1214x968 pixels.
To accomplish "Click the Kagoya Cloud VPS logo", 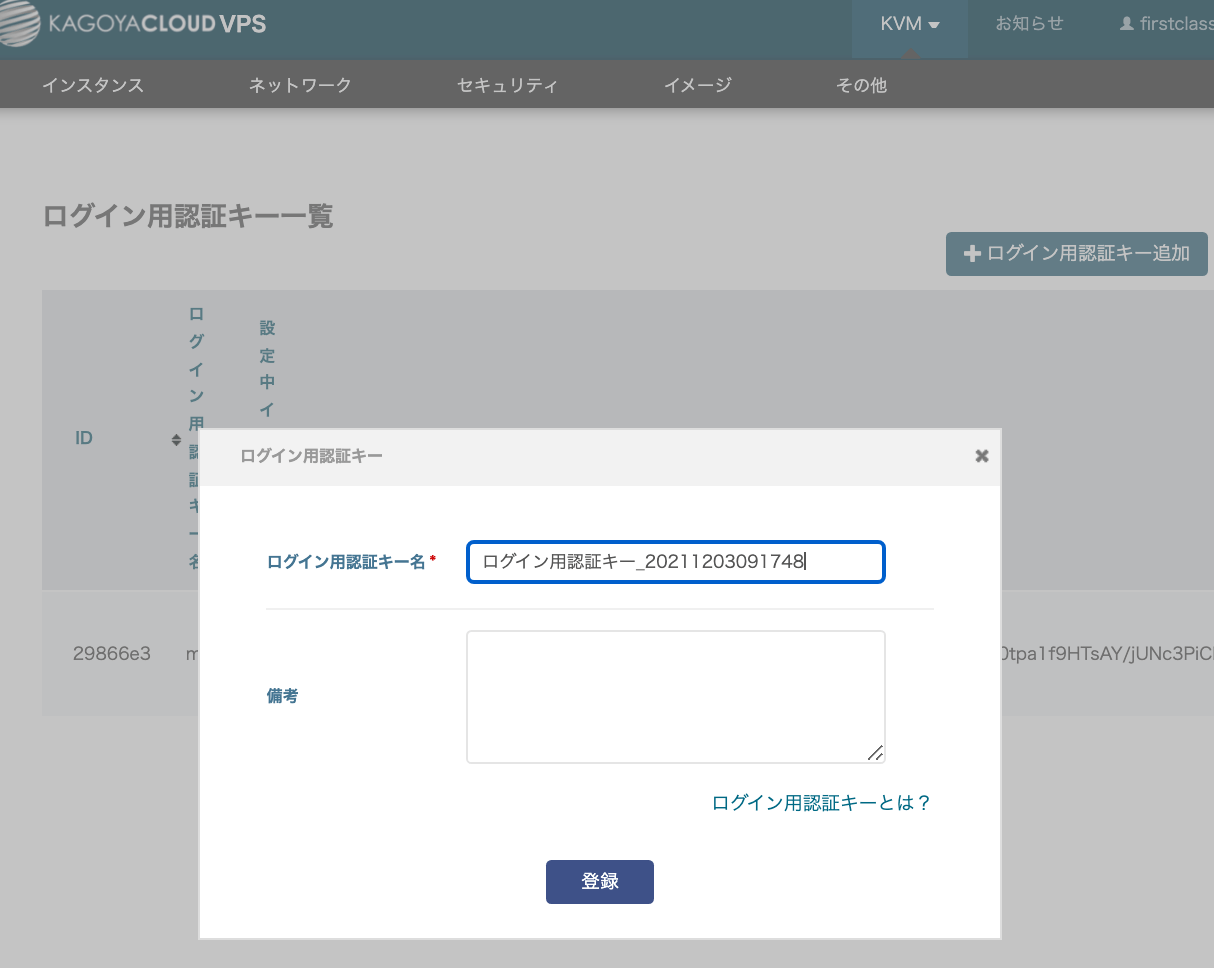I will pyautogui.click(x=133, y=24).
